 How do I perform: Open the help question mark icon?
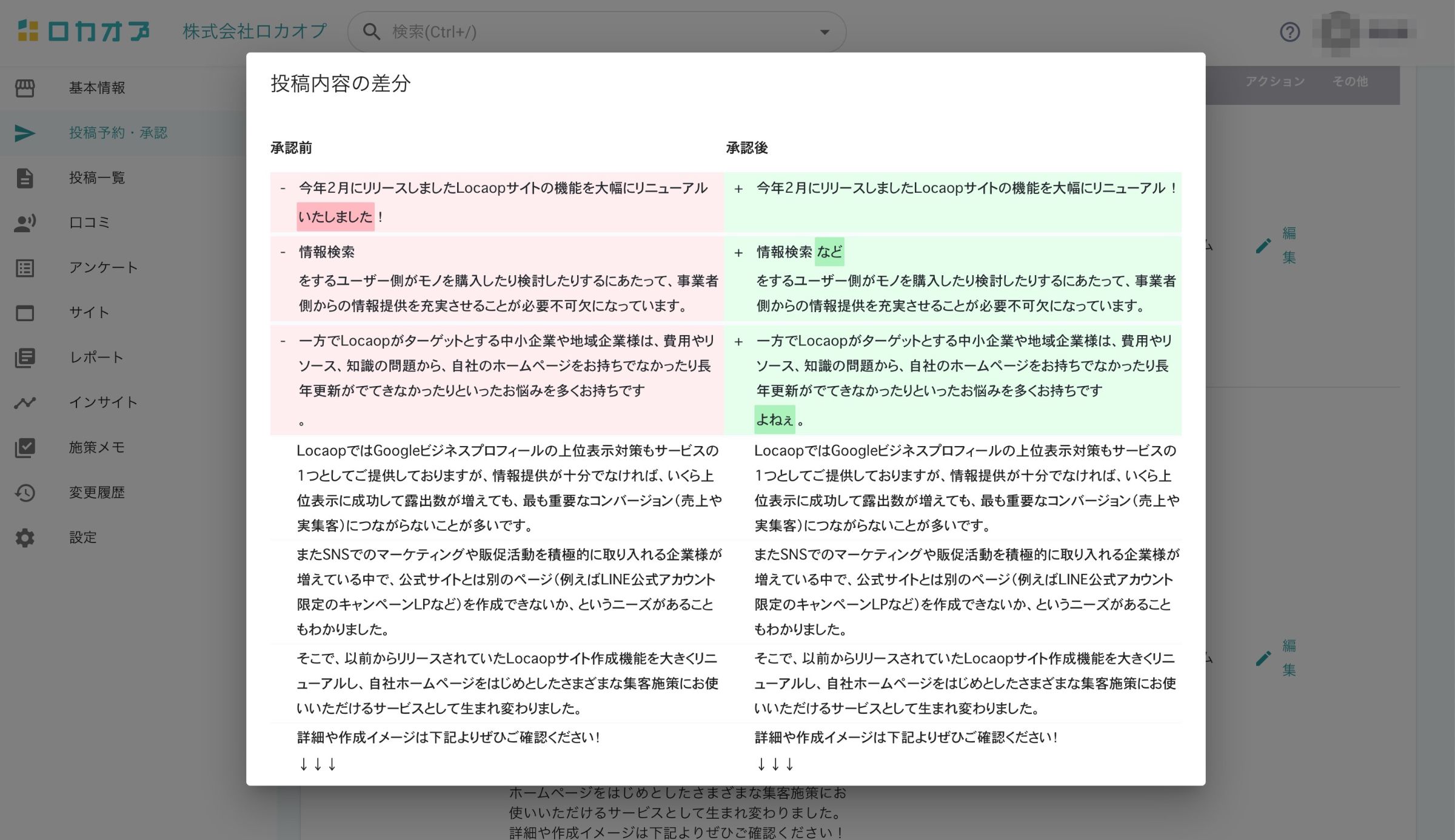tap(1289, 32)
